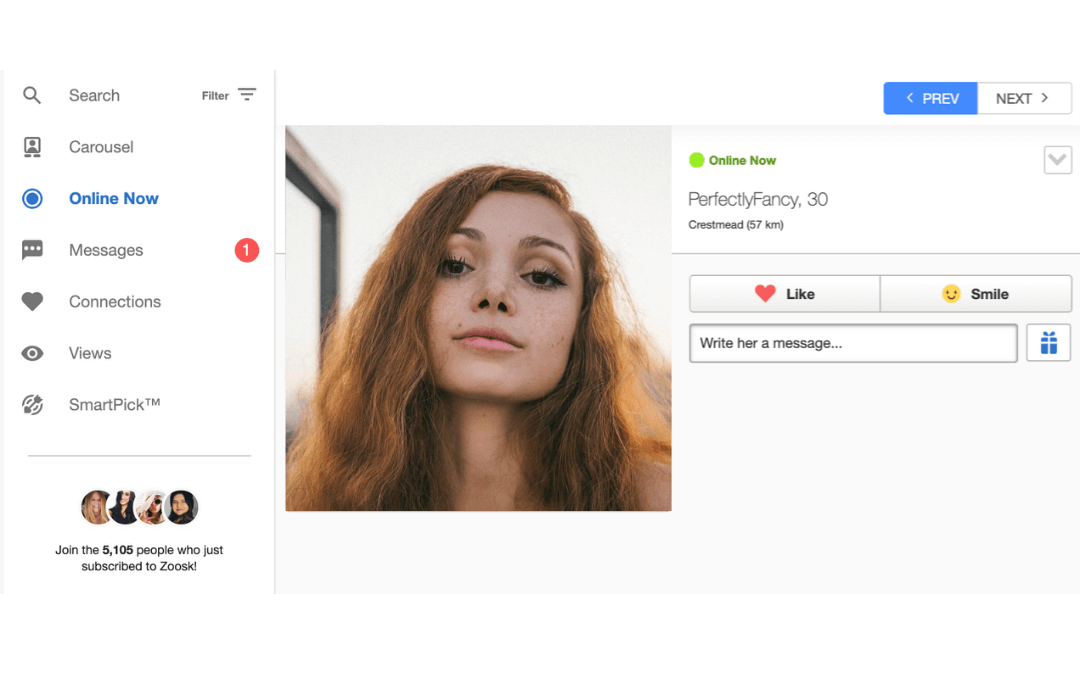Image resolution: width=1080 pixels, height=700 pixels.
Task: Click the SmartPick sidebar icon
Action: (32, 405)
